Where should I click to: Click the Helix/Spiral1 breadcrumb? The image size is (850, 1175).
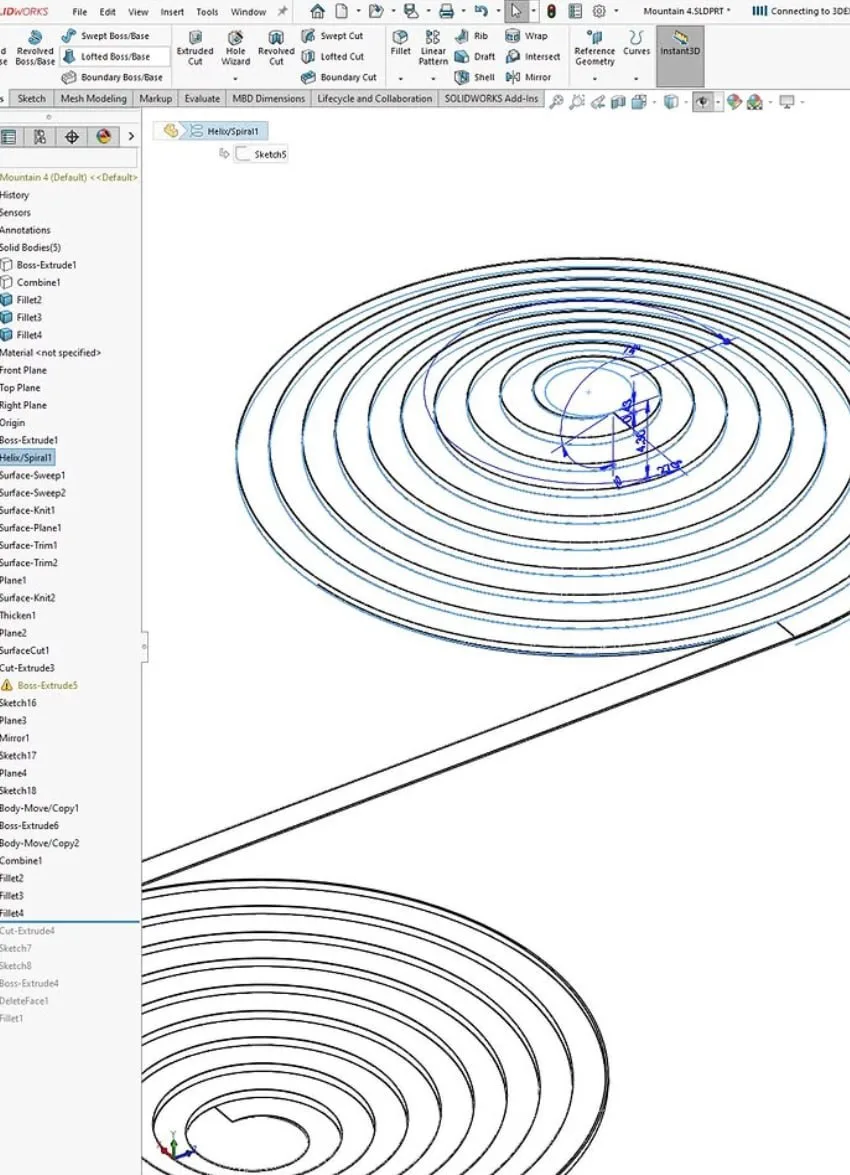(x=225, y=131)
